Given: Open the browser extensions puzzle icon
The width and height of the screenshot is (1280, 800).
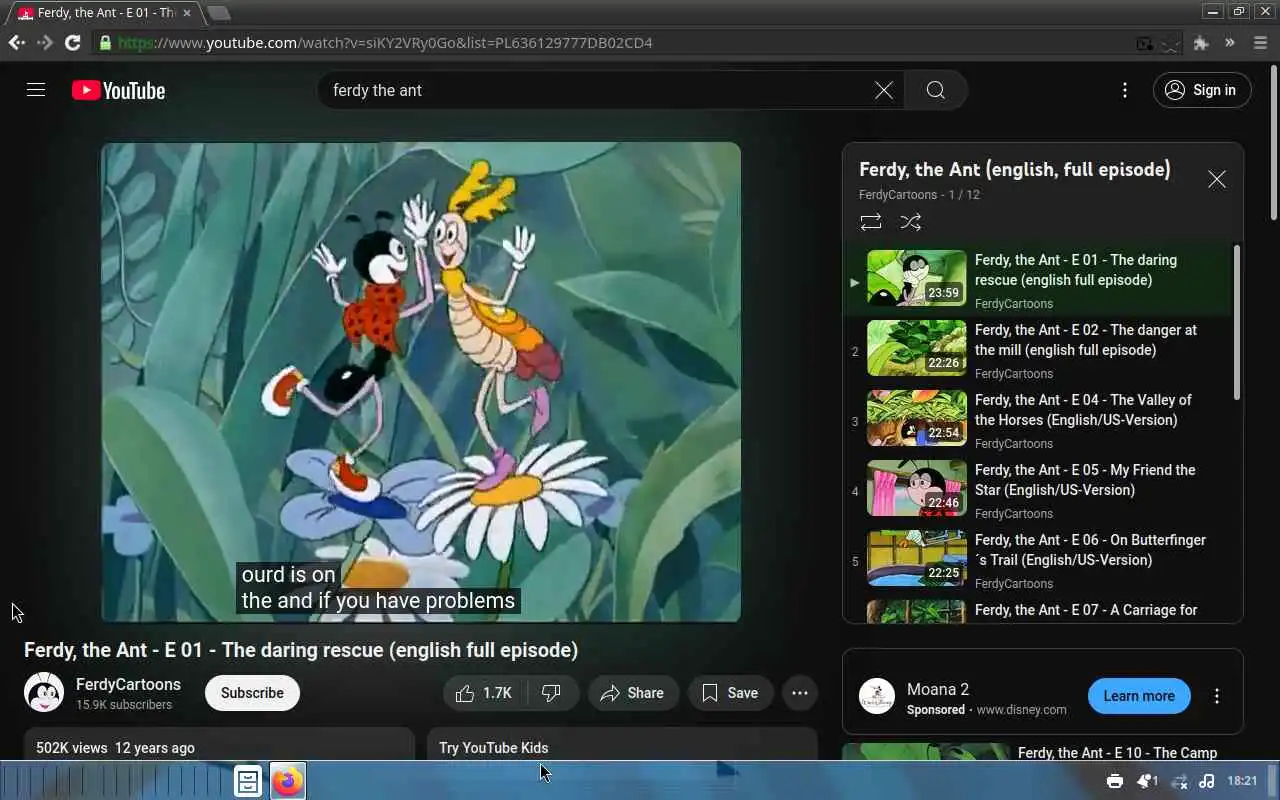Looking at the screenshot, I should [1201, 43].
